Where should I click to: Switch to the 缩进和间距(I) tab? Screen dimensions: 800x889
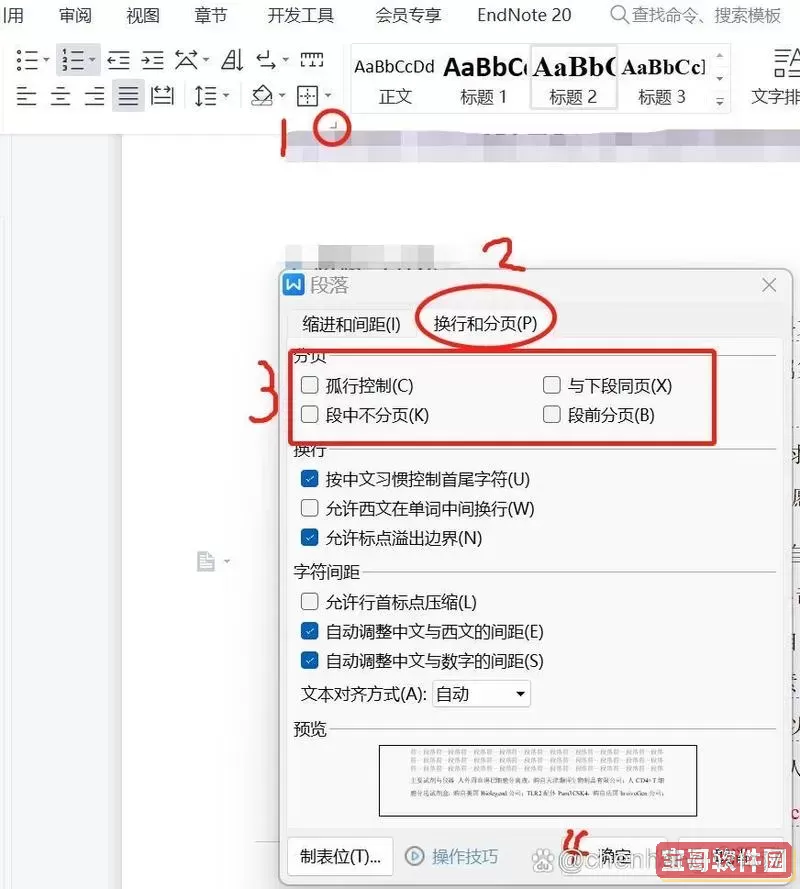pos(352,324)
